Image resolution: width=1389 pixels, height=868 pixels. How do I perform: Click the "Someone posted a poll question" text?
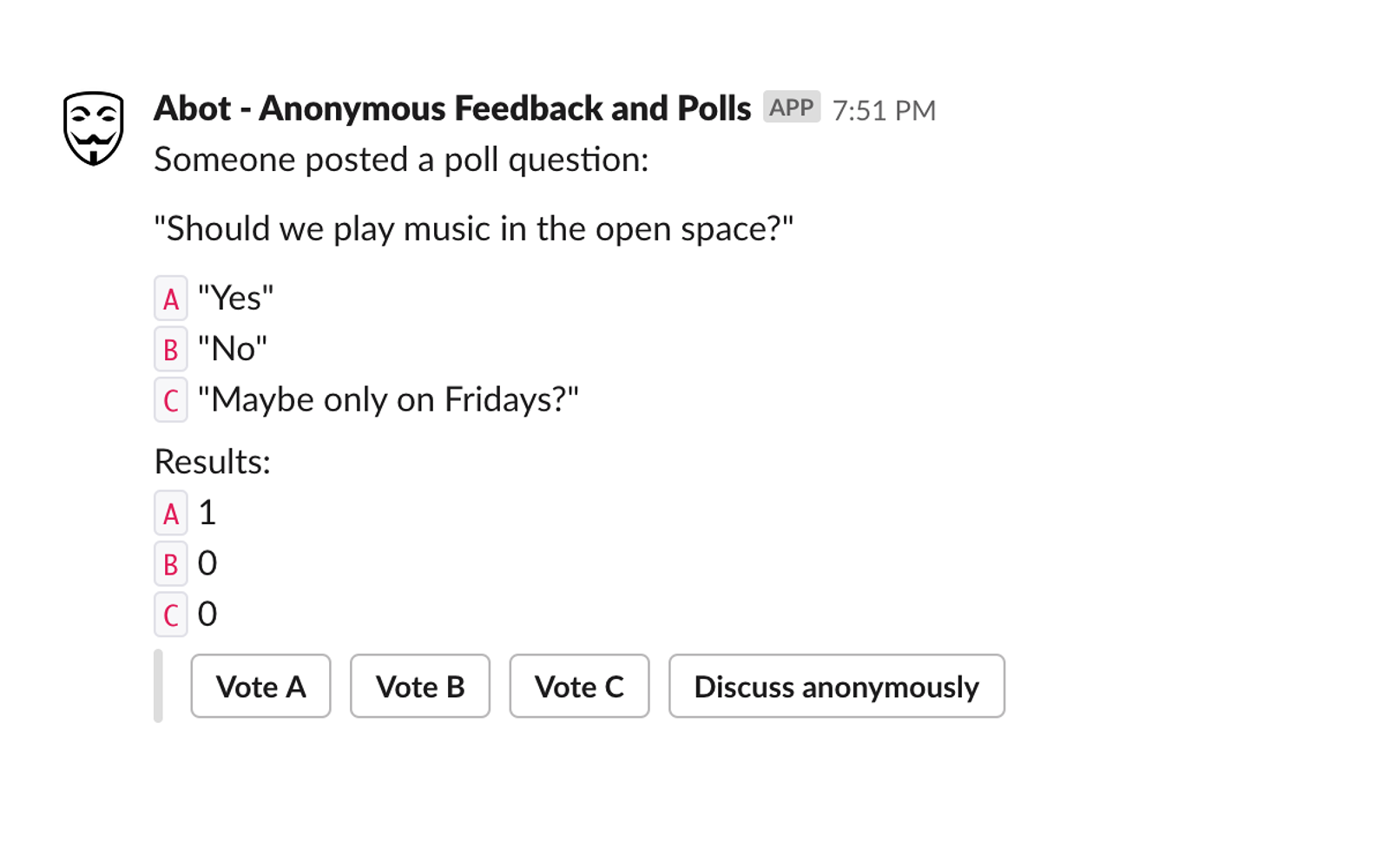click(x=401, y=160)
